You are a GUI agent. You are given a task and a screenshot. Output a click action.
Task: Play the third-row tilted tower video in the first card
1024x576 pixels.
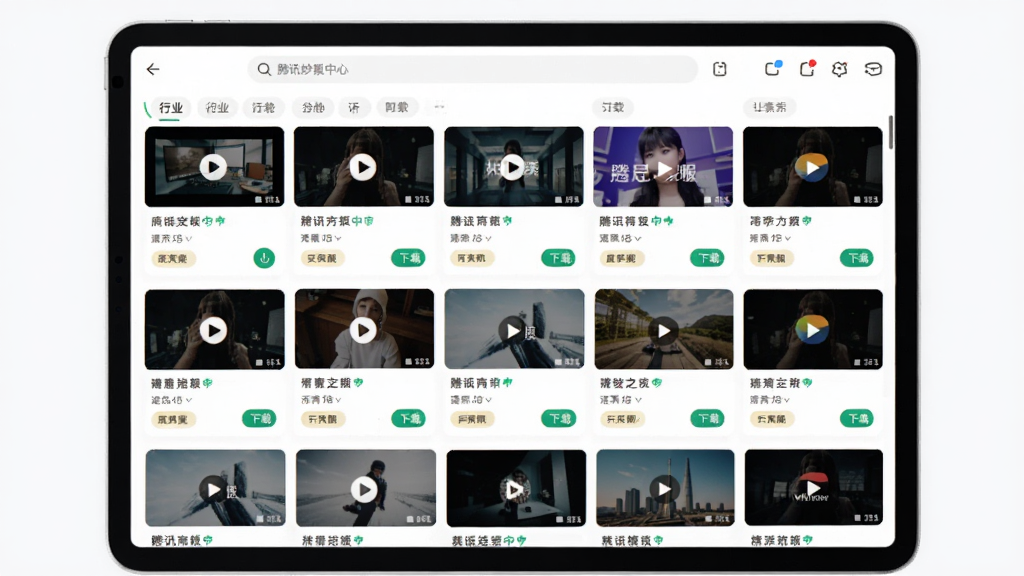click(x=214, y=489)
